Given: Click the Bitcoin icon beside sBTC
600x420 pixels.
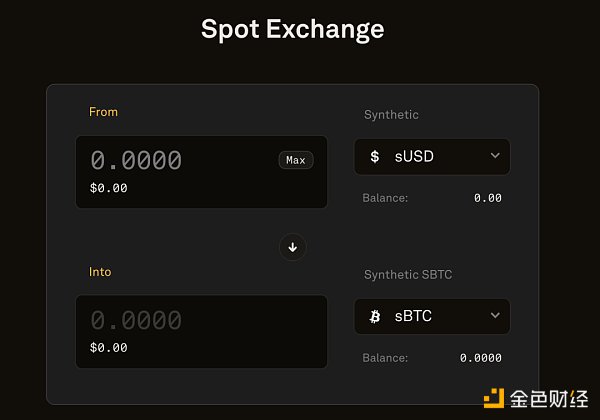Looking at the screenshot, I should tap(375, 316).
